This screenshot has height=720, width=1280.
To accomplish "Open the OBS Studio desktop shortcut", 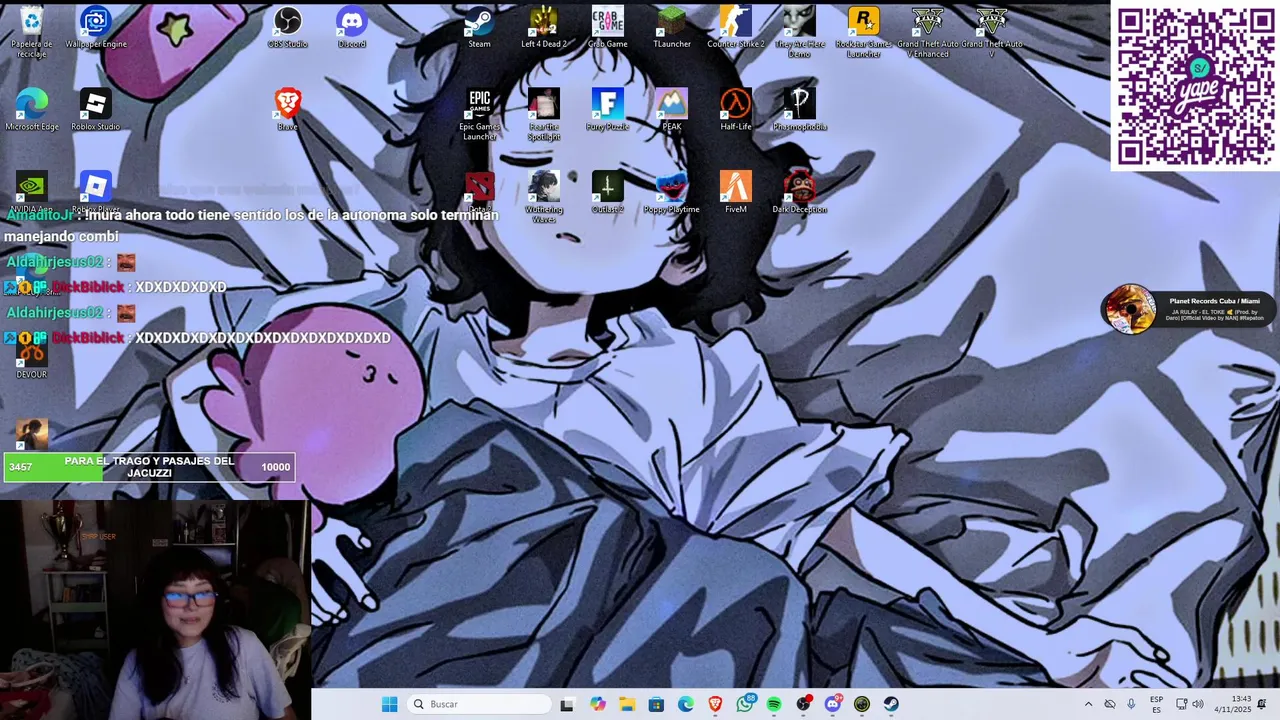I will point(288,28).
